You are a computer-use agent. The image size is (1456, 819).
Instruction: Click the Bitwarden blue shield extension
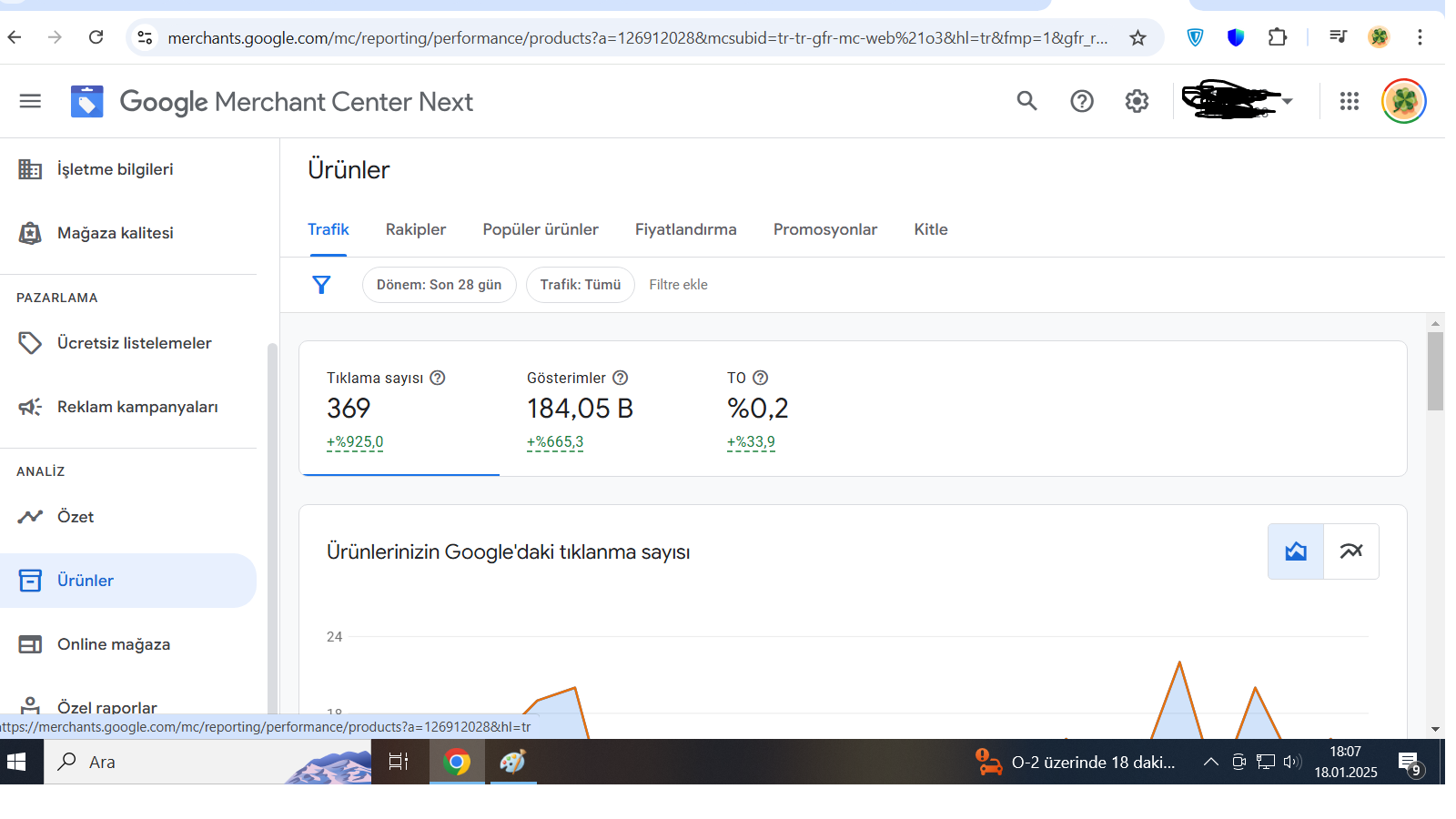tap(1236, 37)
